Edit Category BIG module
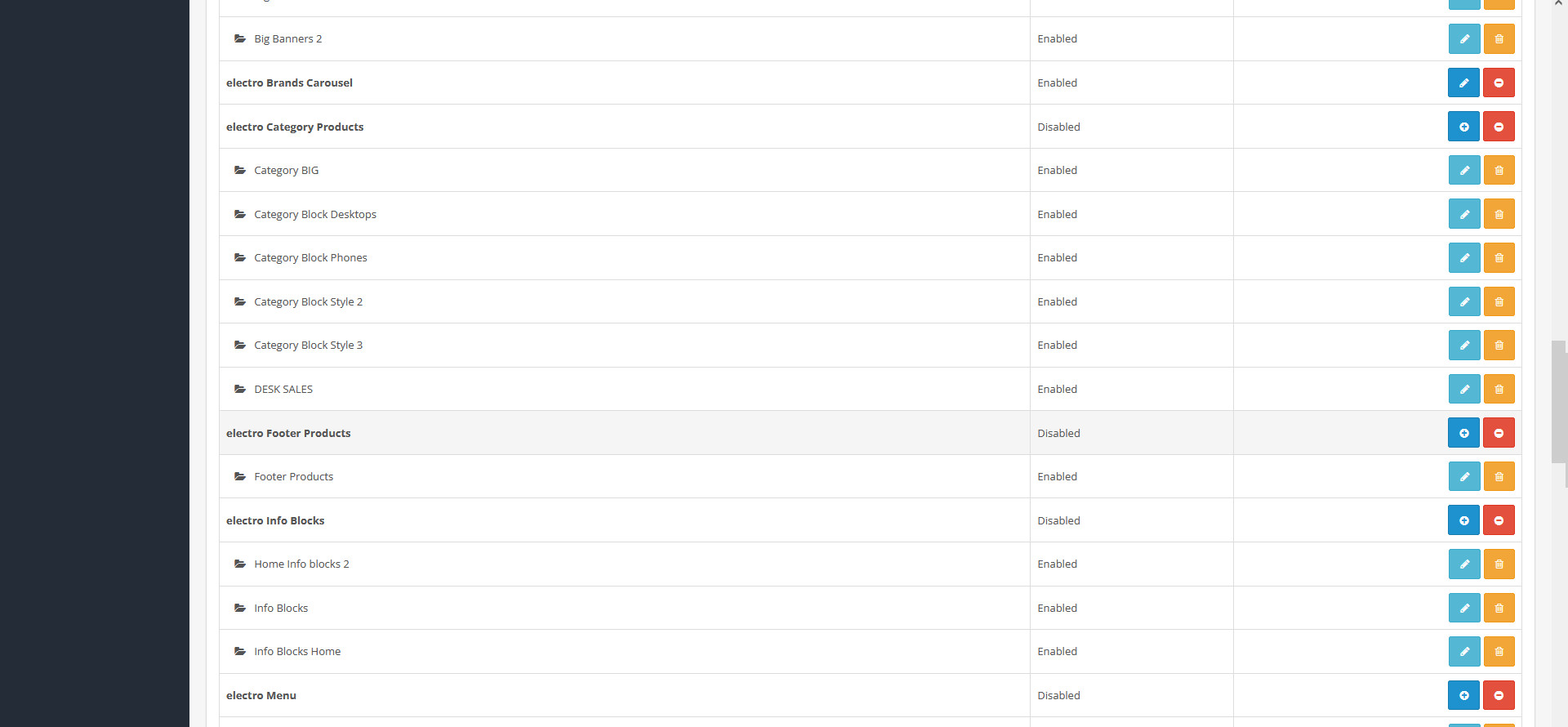 [x=1464, y=170]
